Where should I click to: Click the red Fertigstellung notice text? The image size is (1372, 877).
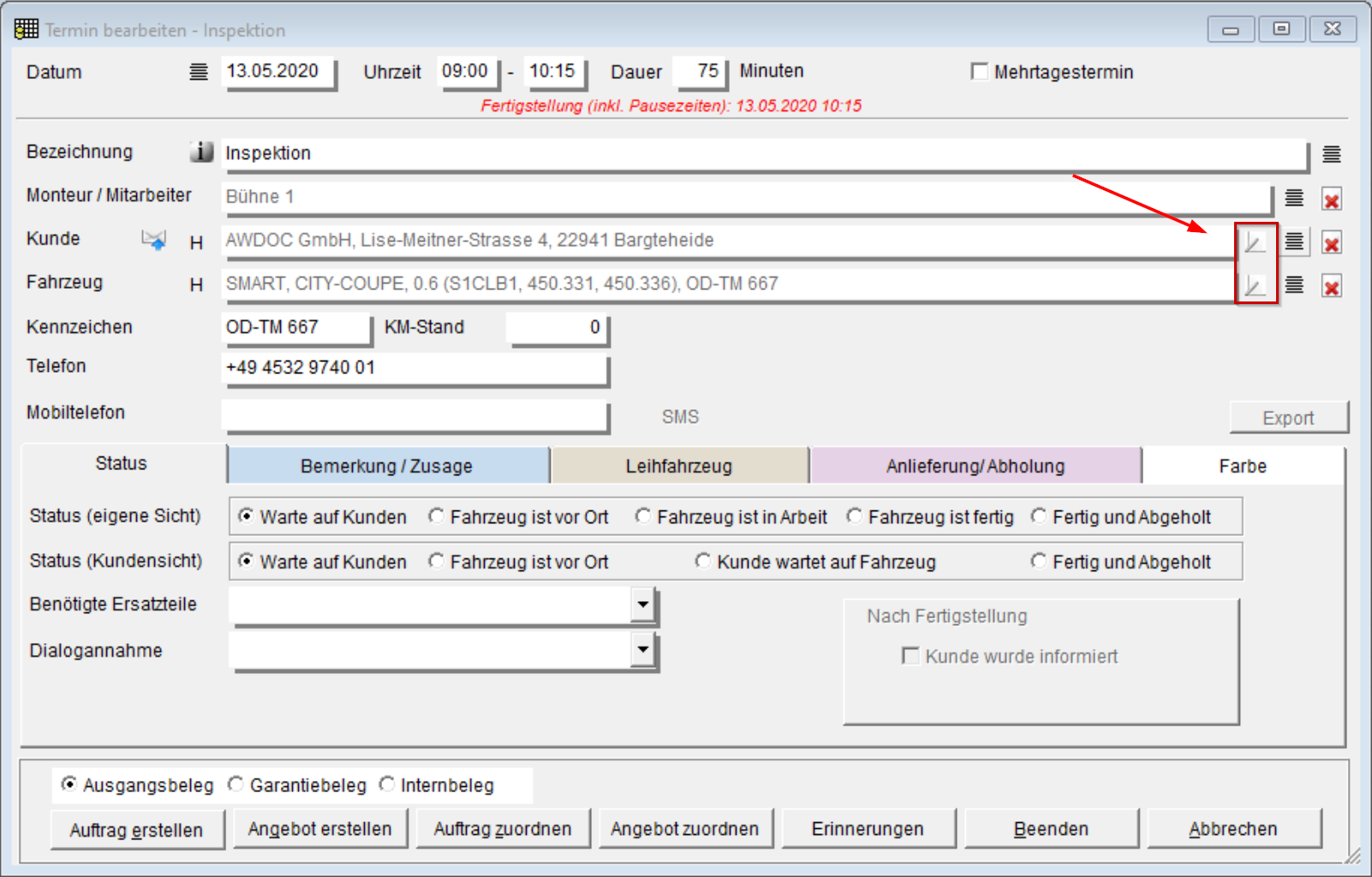point(671,106)
